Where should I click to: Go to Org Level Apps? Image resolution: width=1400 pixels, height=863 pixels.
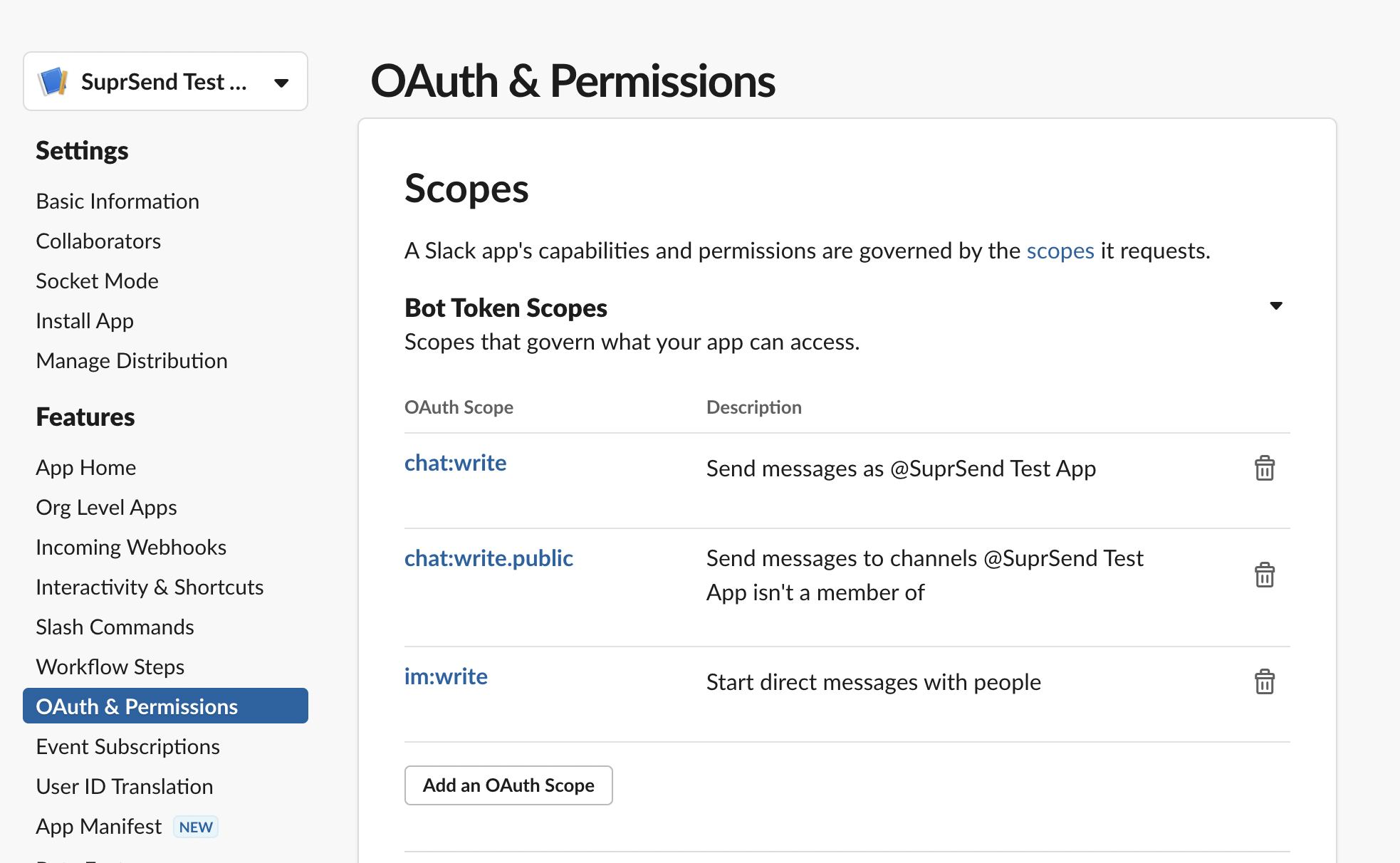(x=106, y=508)
